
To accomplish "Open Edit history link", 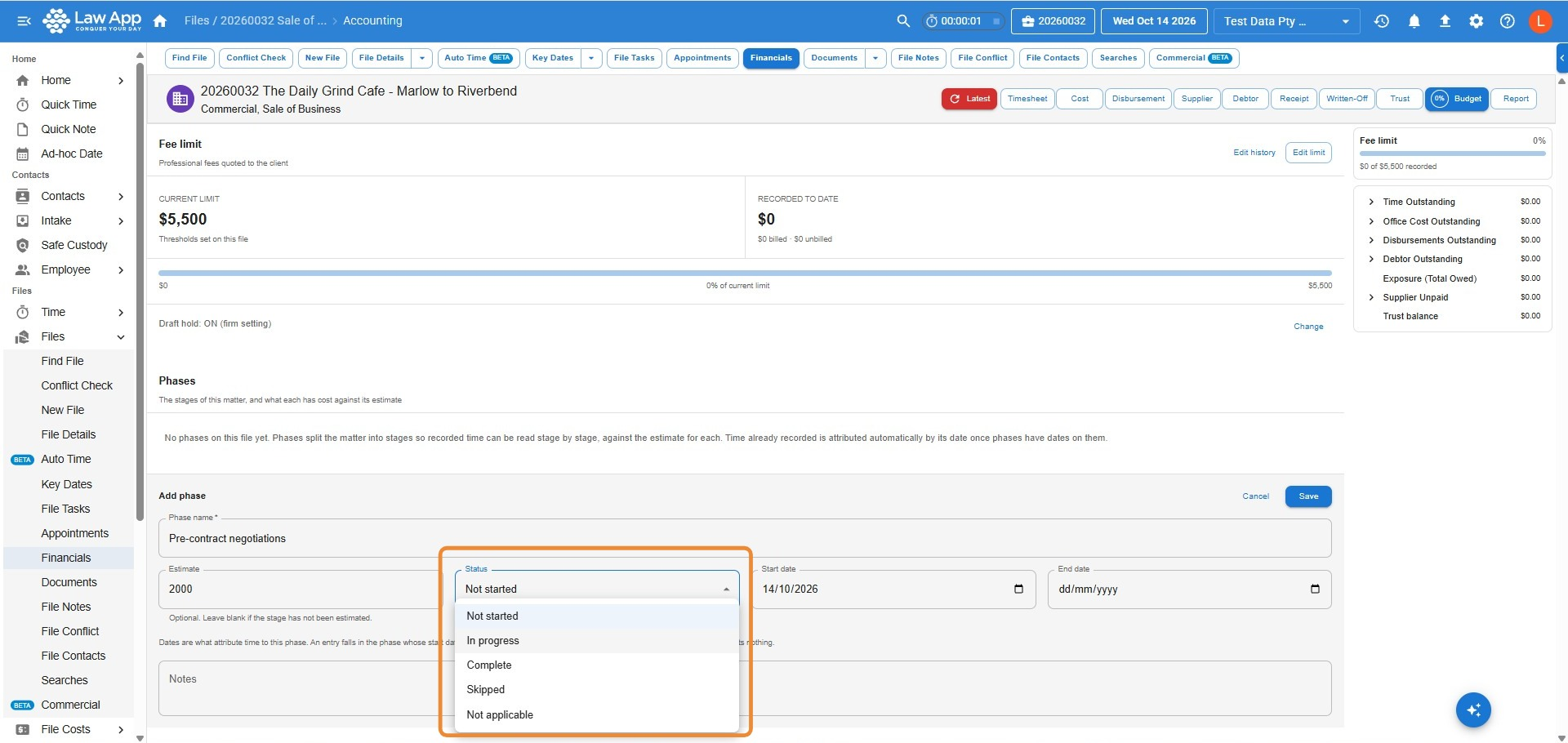I will point(1254,153).
